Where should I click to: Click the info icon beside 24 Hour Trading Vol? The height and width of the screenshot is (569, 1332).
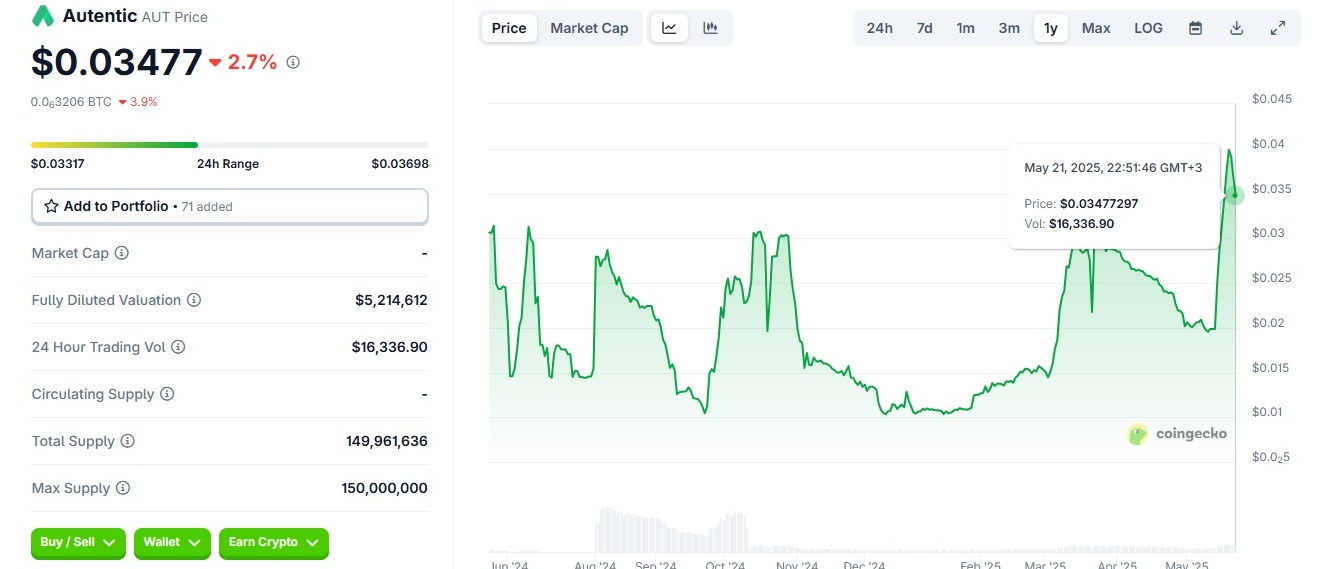tap(178, 347)
